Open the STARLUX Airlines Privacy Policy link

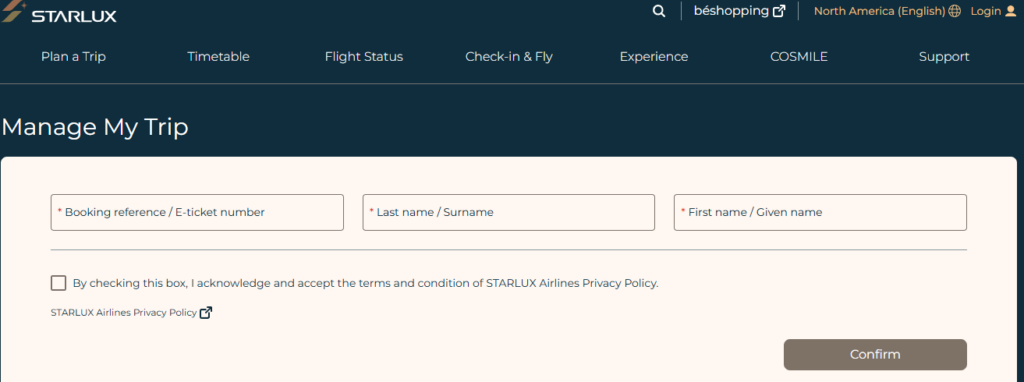pyautogui.click(x=123, y=313)
